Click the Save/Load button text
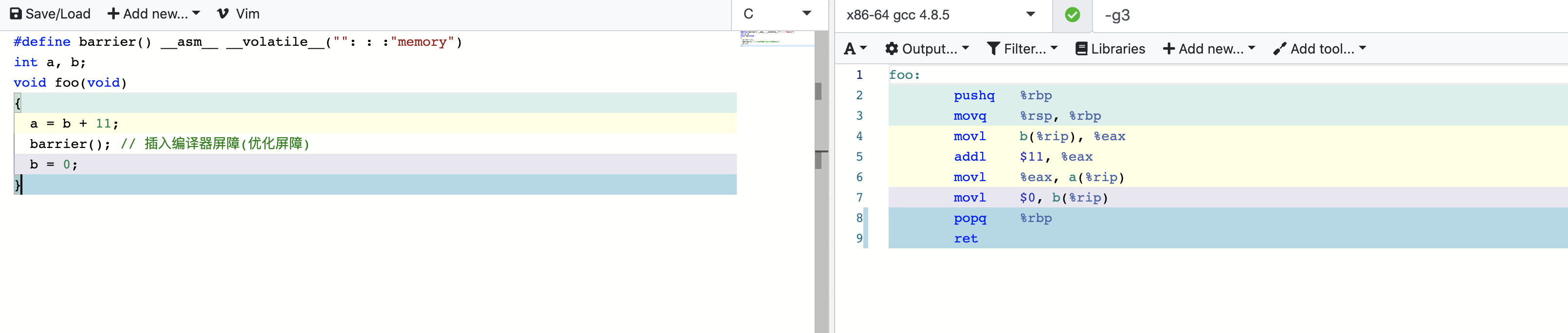 pos(58,14)
